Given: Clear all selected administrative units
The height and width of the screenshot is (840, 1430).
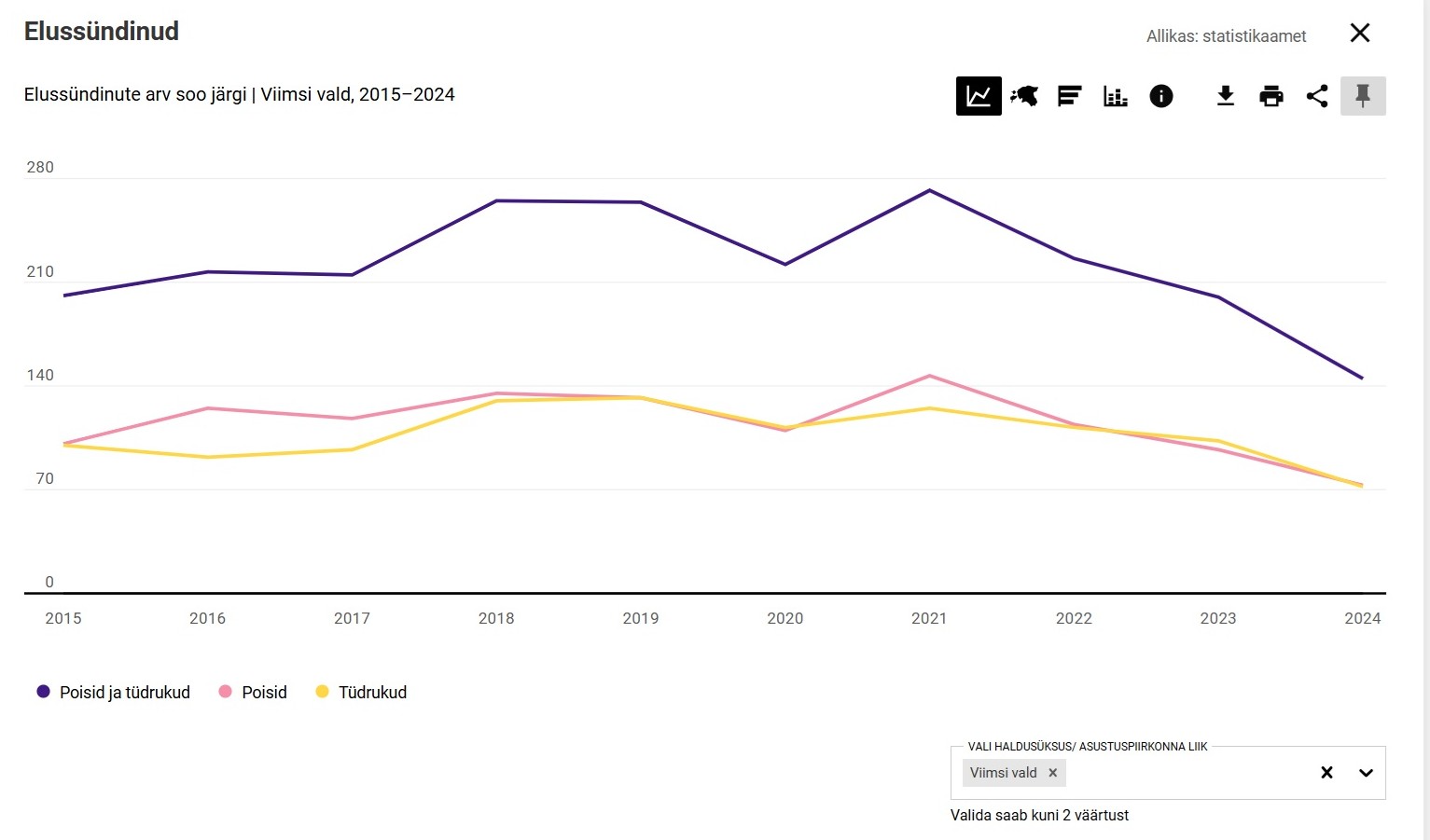Looking at the screenshot, I should tap(1326, 773).
